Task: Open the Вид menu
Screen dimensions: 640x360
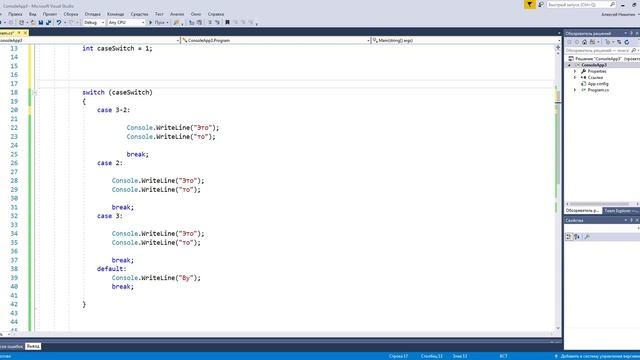Action: (32, 14)
